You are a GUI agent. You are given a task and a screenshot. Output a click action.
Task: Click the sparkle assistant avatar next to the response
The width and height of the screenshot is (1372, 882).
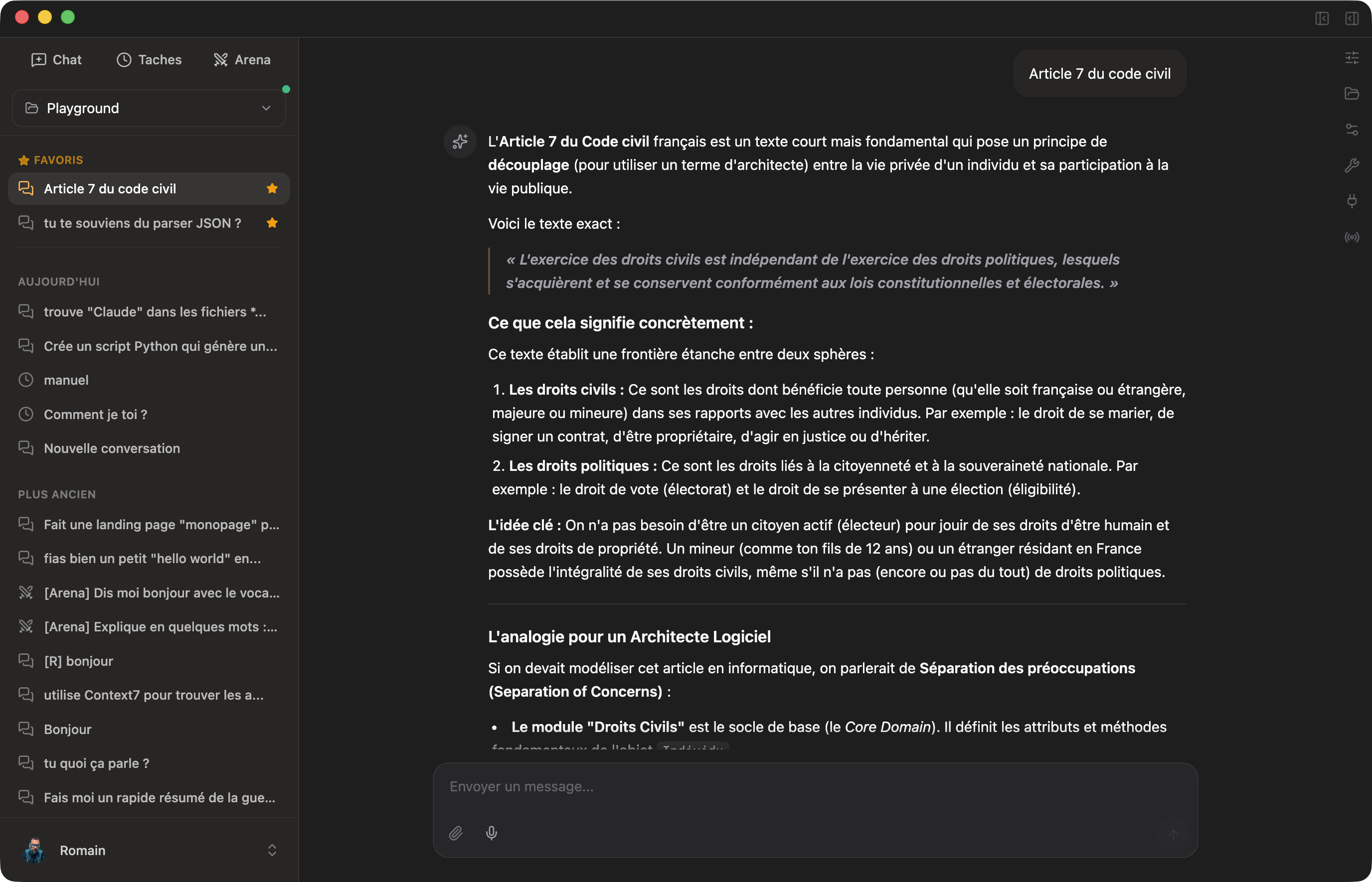click(460, 142)
